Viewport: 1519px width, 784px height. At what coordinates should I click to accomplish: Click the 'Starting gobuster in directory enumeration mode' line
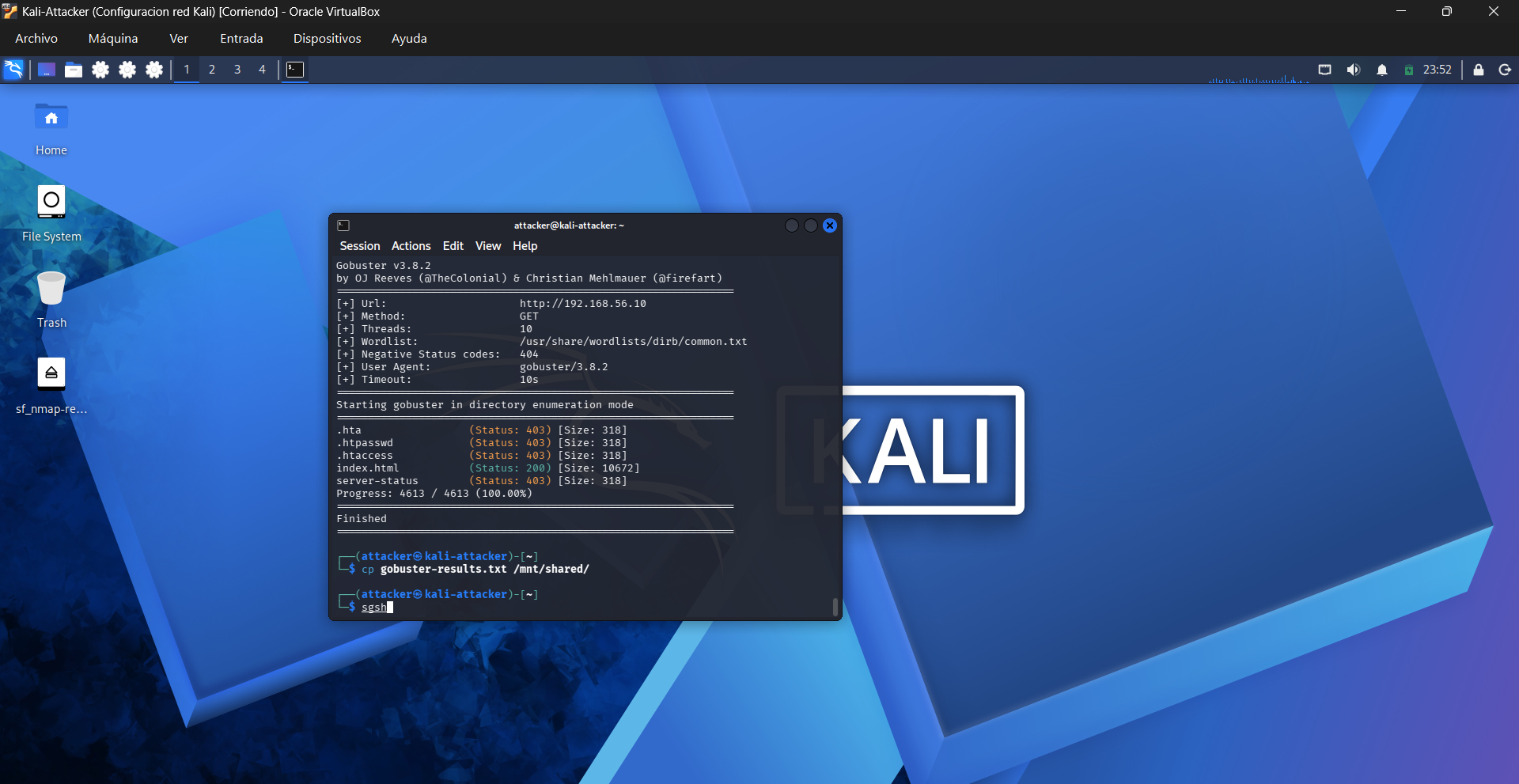485,405
